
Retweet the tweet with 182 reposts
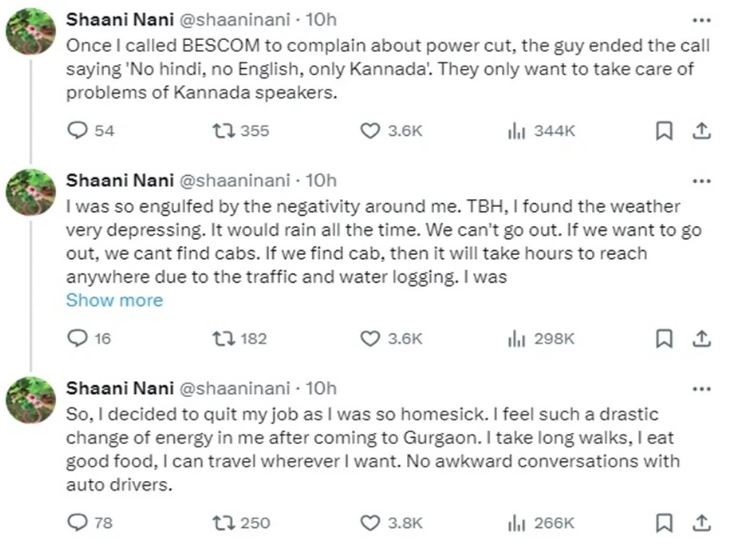pos(223,338)
